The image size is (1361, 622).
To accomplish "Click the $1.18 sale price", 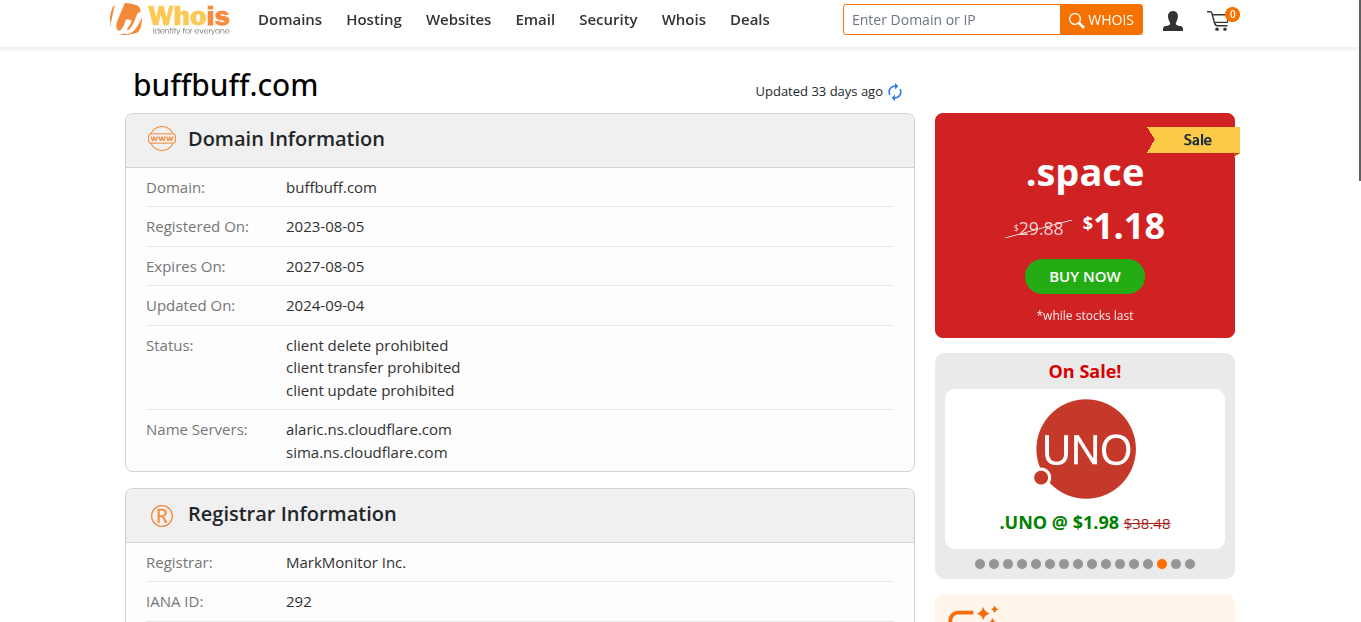I will coord(1124,226).
